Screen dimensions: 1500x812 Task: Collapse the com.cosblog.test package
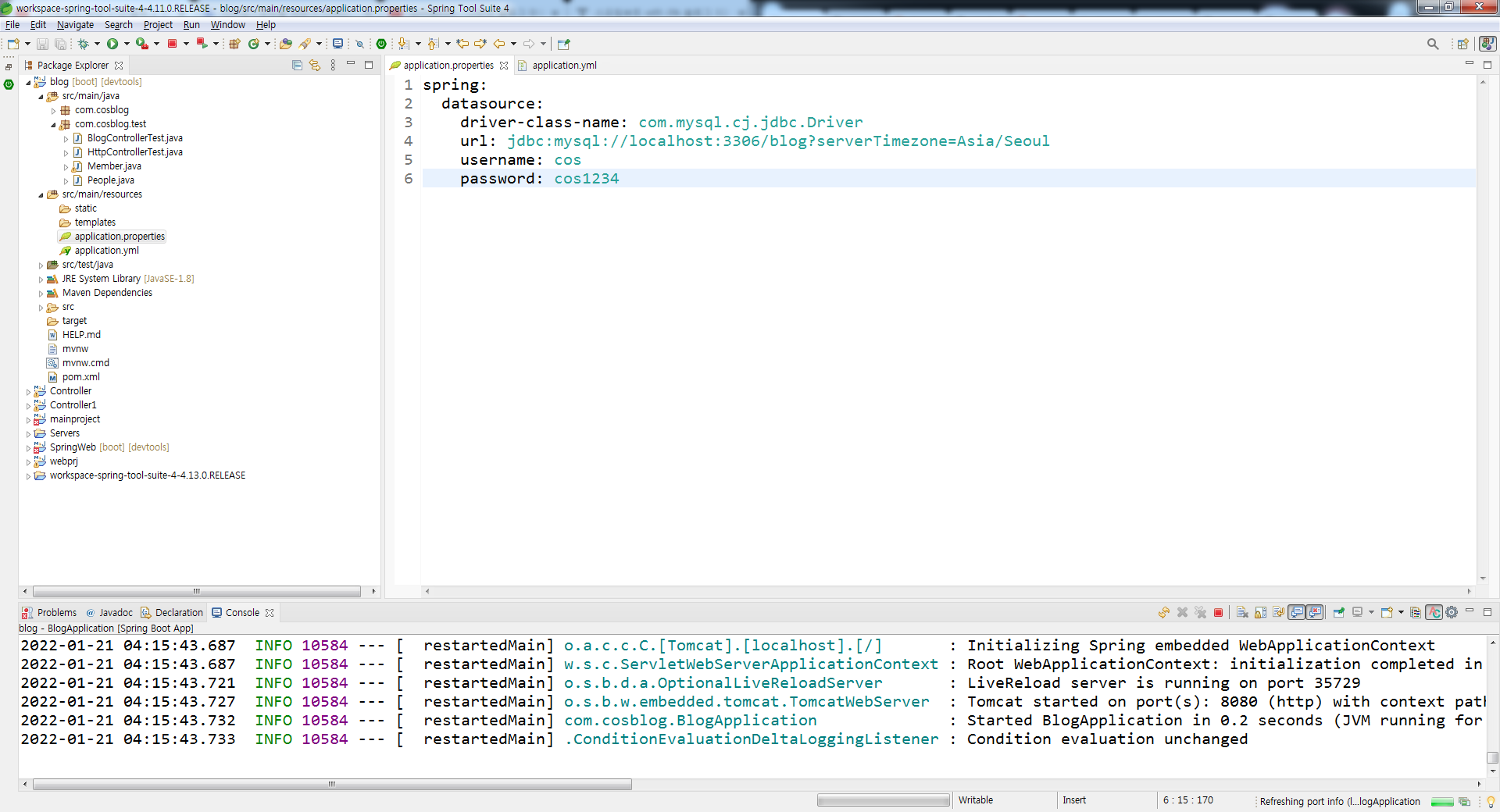click(x=54, y=124)
